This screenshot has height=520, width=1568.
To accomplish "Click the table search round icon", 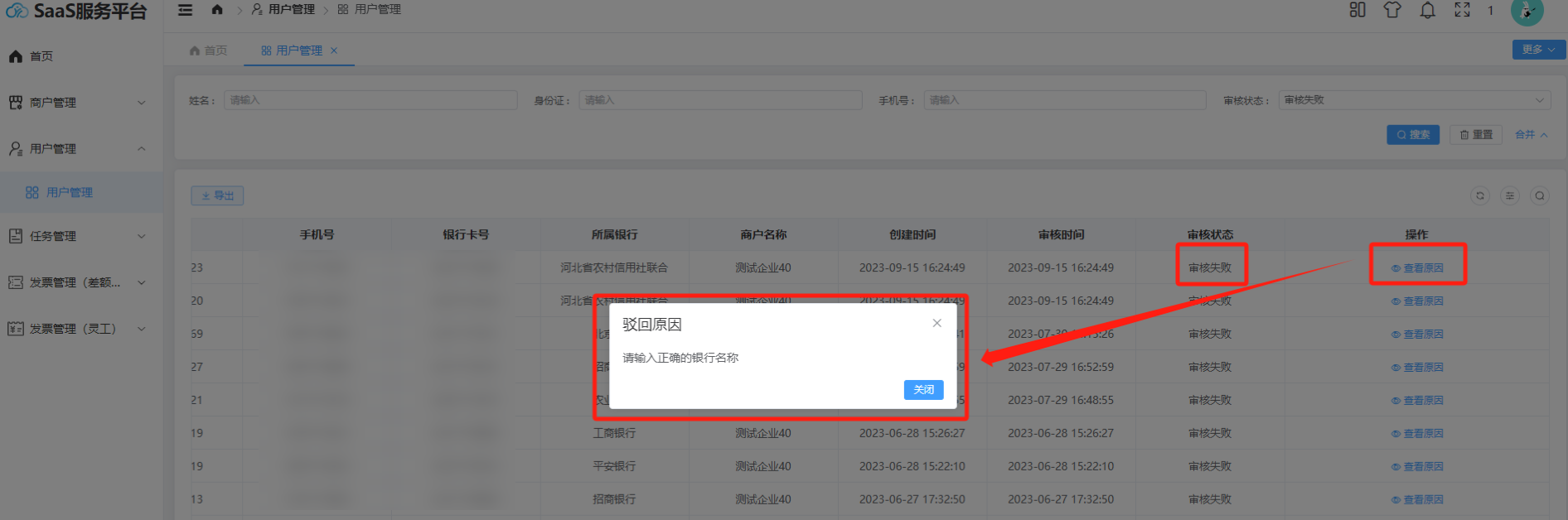I will click(x=1539, y=196).
